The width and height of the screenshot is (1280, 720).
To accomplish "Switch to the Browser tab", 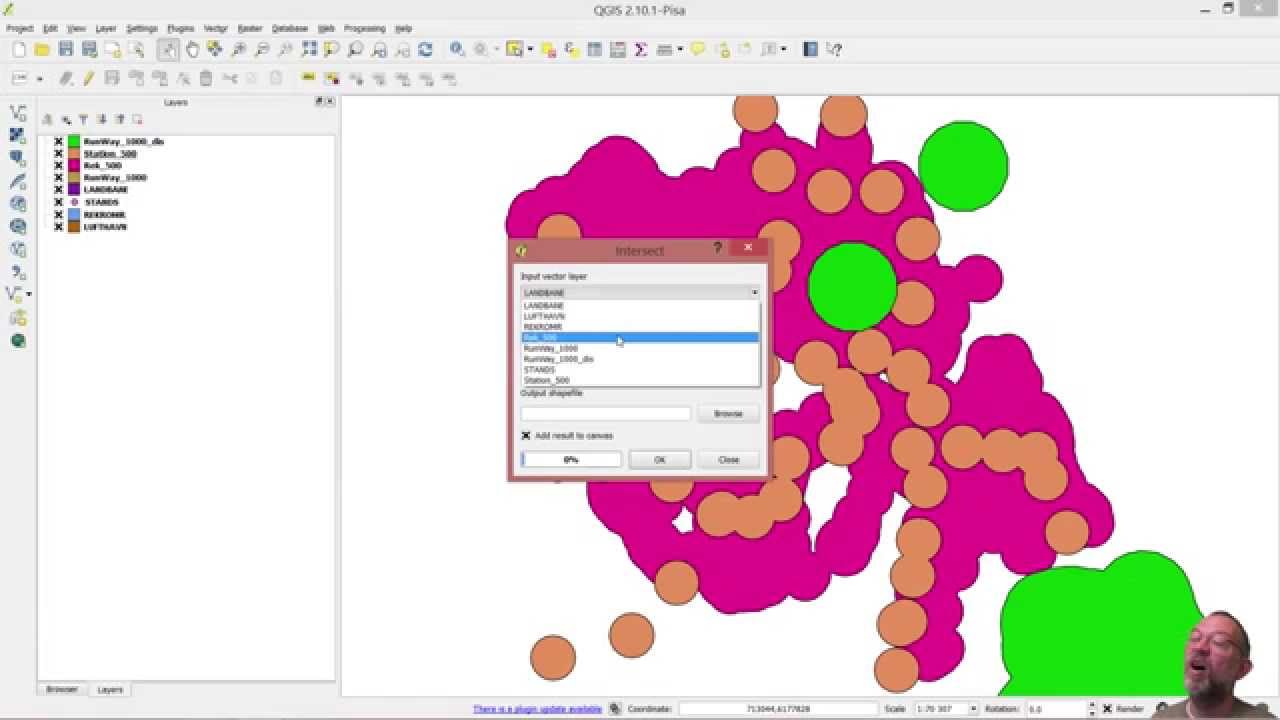I will tap(62, 689).
